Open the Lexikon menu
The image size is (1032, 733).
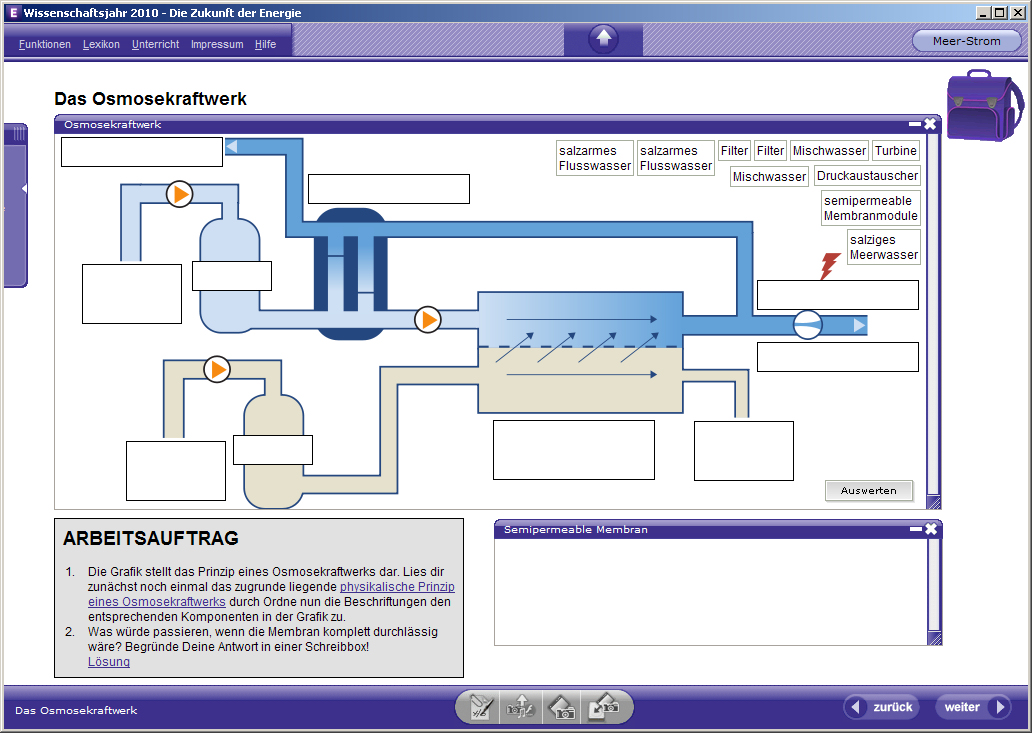pos(101,44)
